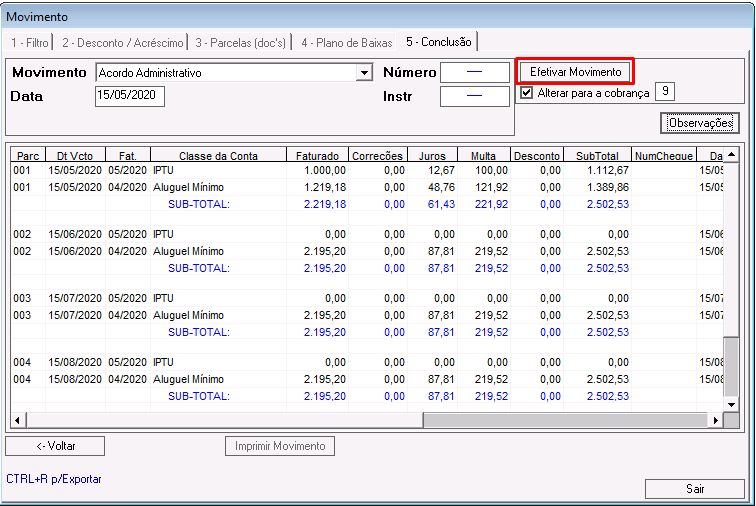Click the Sair button
The height and width of the screenshot is (506, 756).
[x=695, y=489]
